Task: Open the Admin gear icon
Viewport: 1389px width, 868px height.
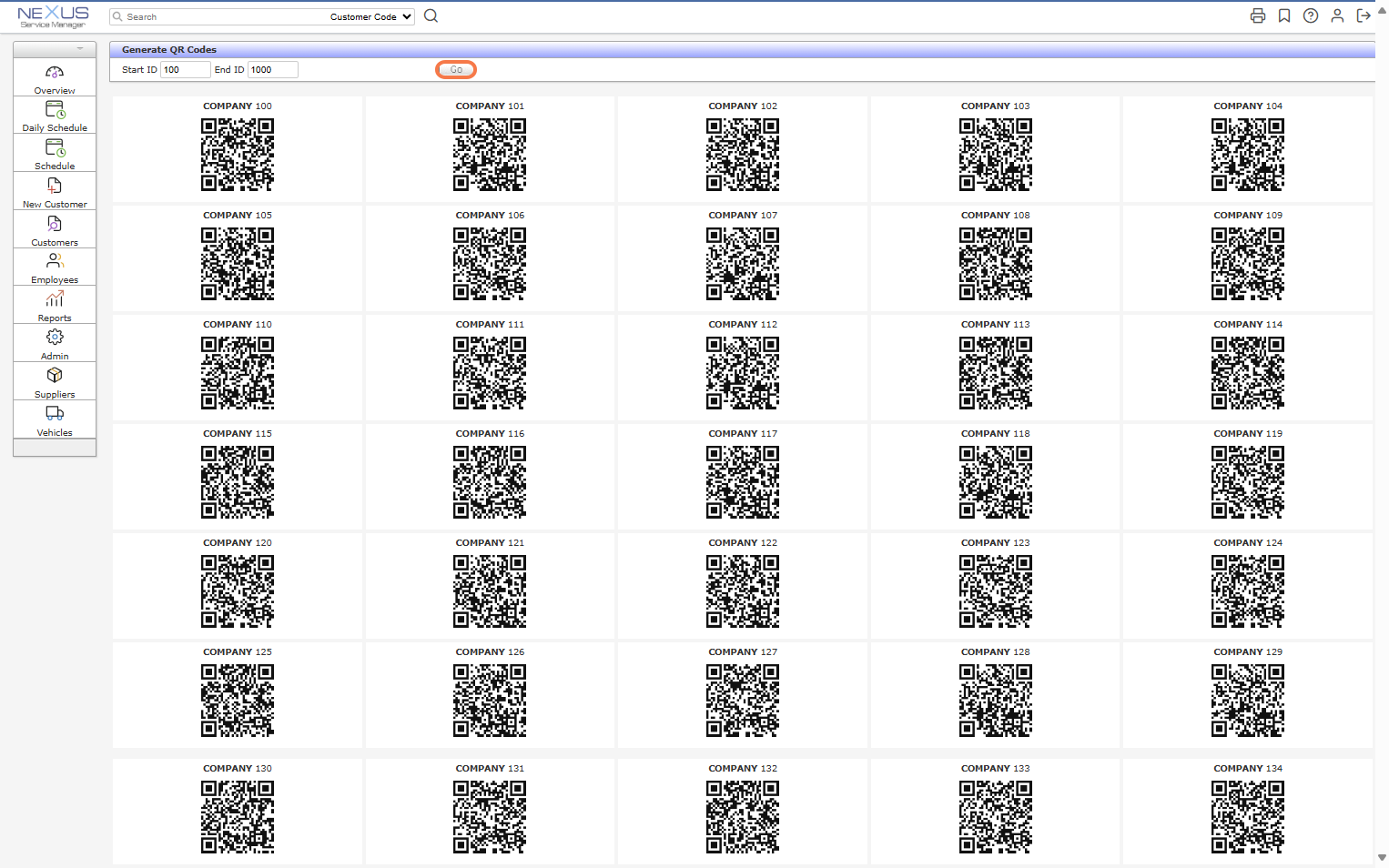Action: 55,338
